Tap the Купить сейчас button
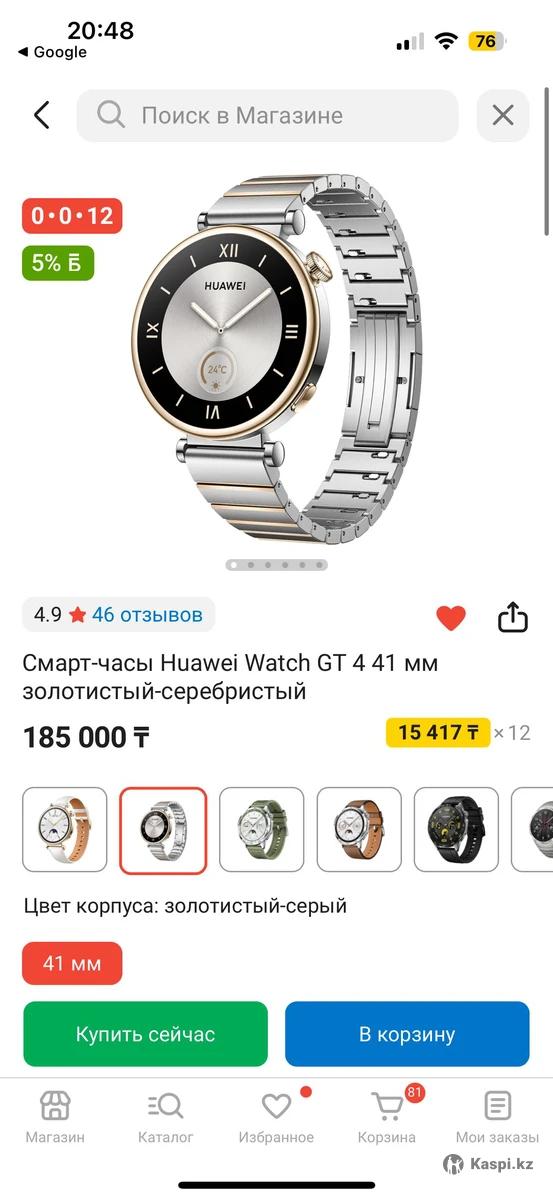This screenshot has height=1200, width=553. (x=145, y=1034)
